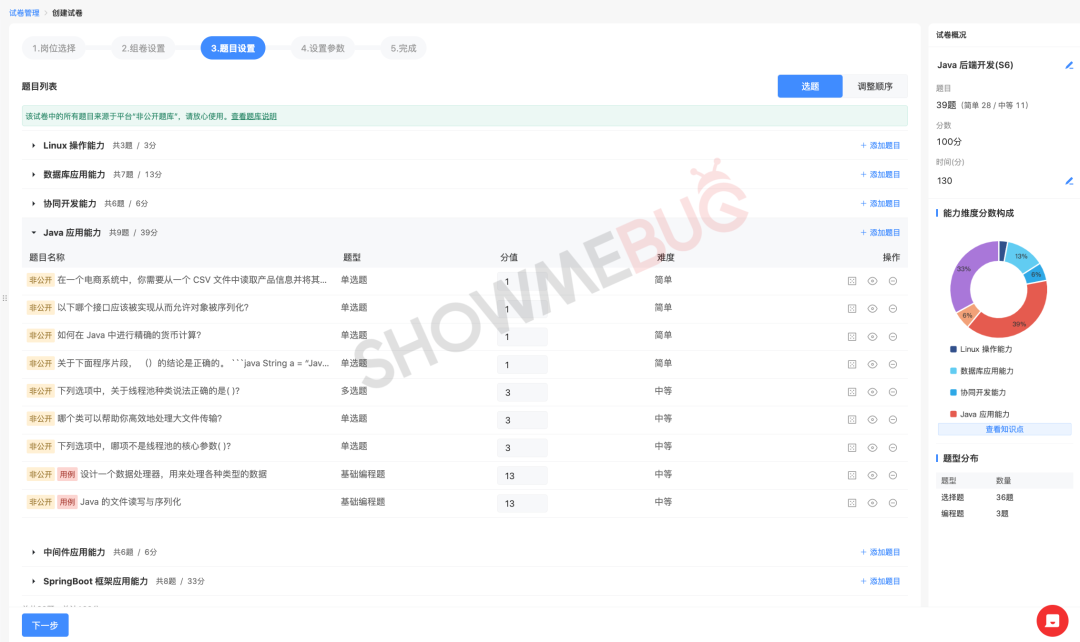Edit the Java 后端开发(S6) paper name
The height and width of the screenshot is (642, 1080).
pos(1069,65)
